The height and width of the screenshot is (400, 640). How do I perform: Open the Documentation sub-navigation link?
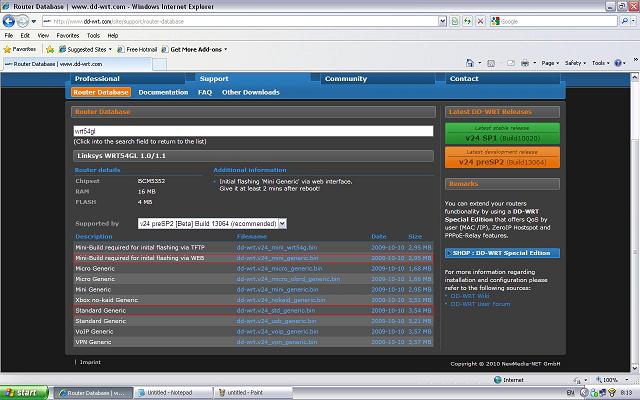[x=163, y=92]
